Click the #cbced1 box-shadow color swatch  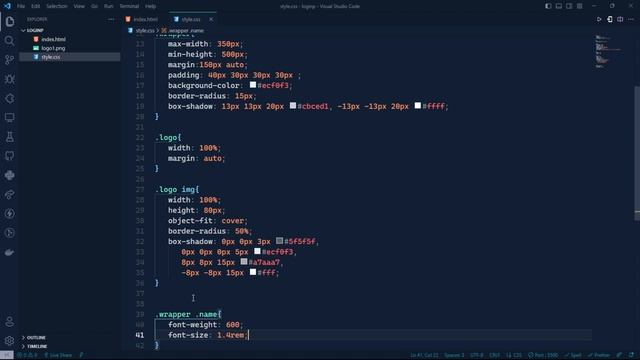point(293,106)
